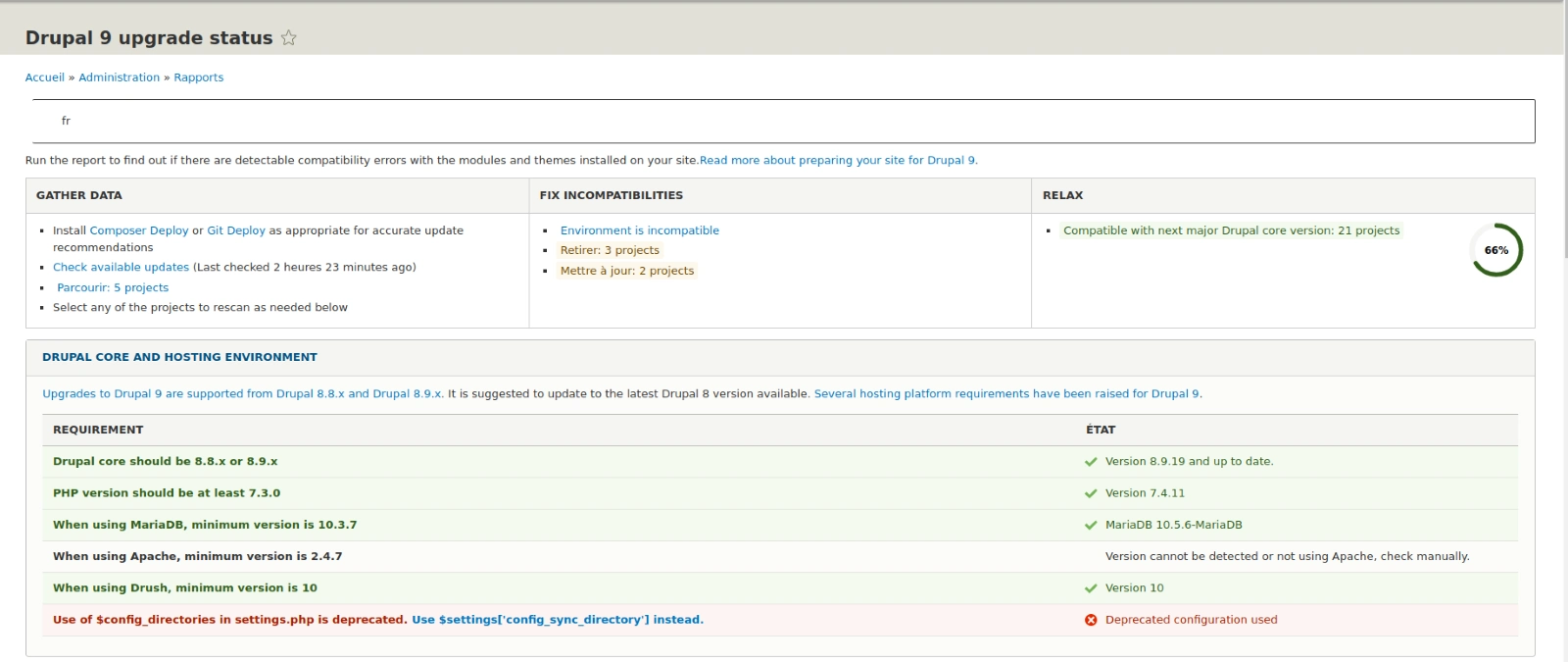Image resolution: width=1568 pixels, height=662 pixels.
Task: Click the page vertical scrollbar
Action: tap(1564, 127)
